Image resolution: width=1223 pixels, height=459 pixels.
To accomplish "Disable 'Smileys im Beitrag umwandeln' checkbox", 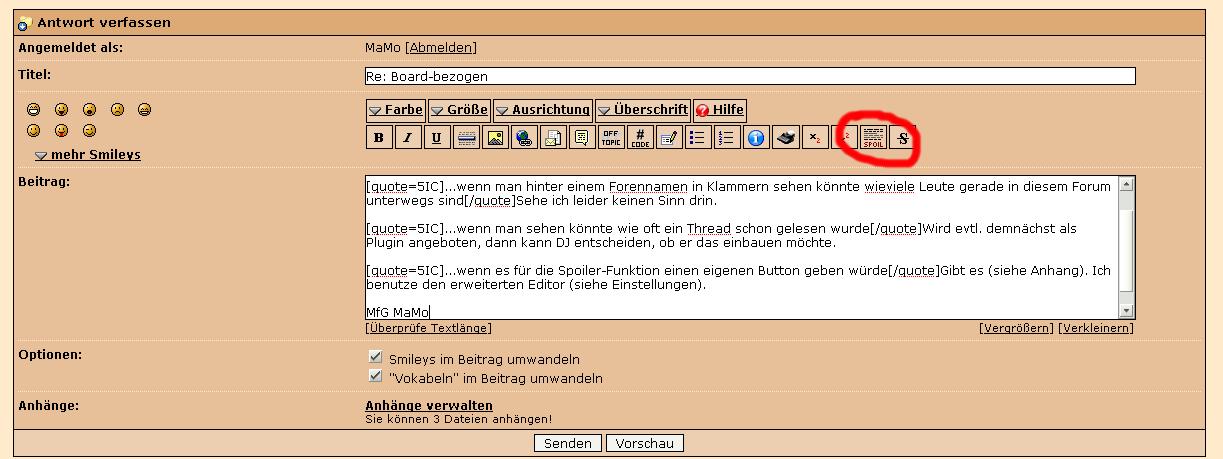I will tap(376, 358).
